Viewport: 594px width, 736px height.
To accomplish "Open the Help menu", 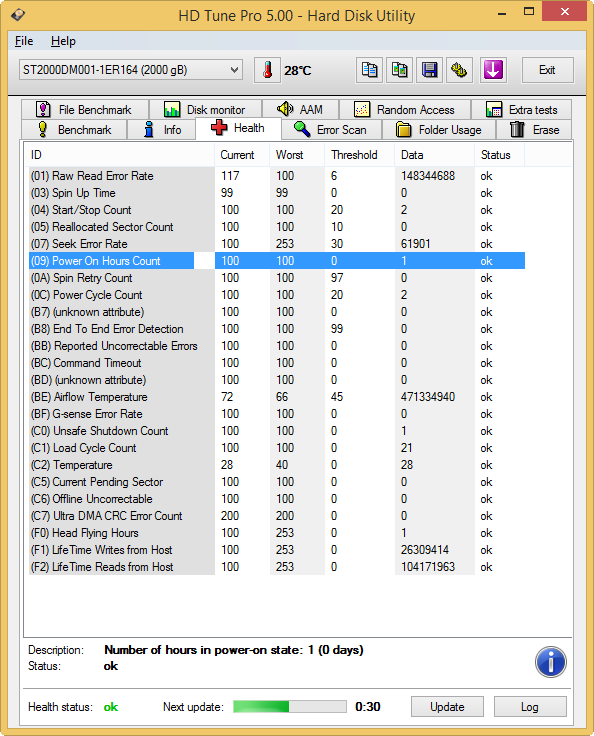I will (63, 41).
